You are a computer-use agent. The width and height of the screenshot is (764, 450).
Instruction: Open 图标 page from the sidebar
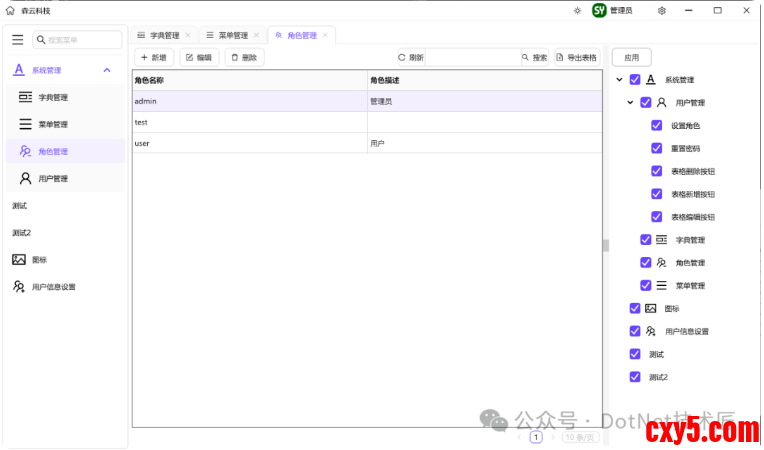[x=40, y=260]
